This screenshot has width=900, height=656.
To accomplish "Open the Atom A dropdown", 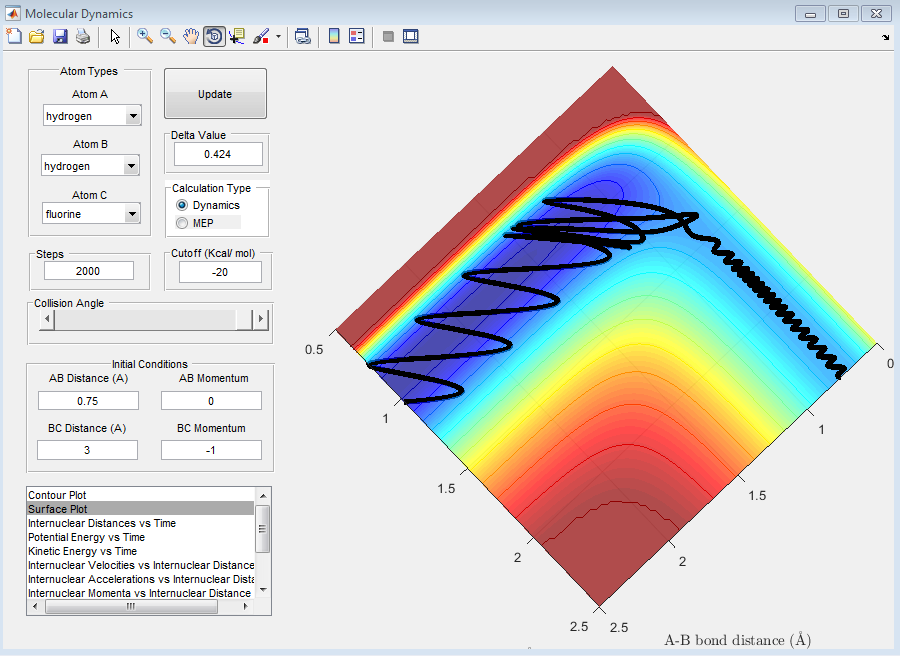I will click(133, 116).
